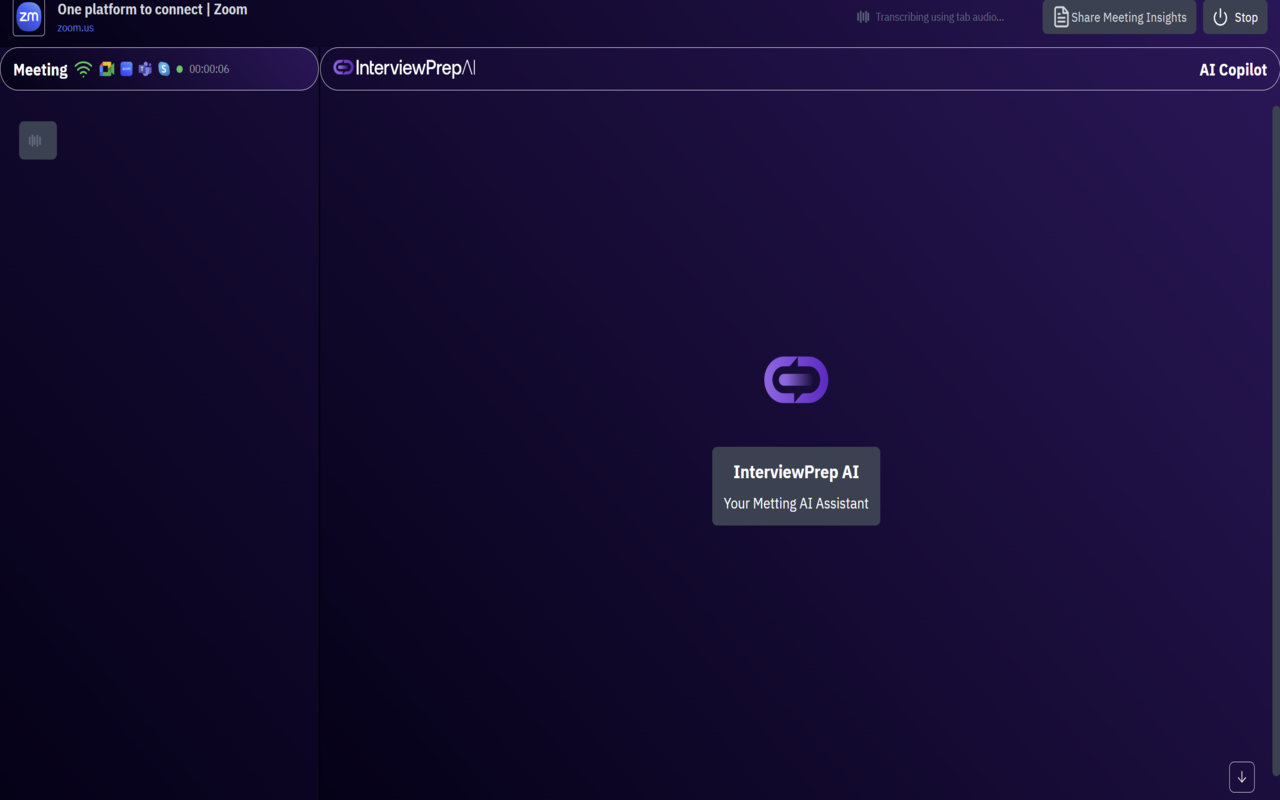Click the Zoom app logo
The height and width of the screenshot is (800, 1280).
point(29,17)
